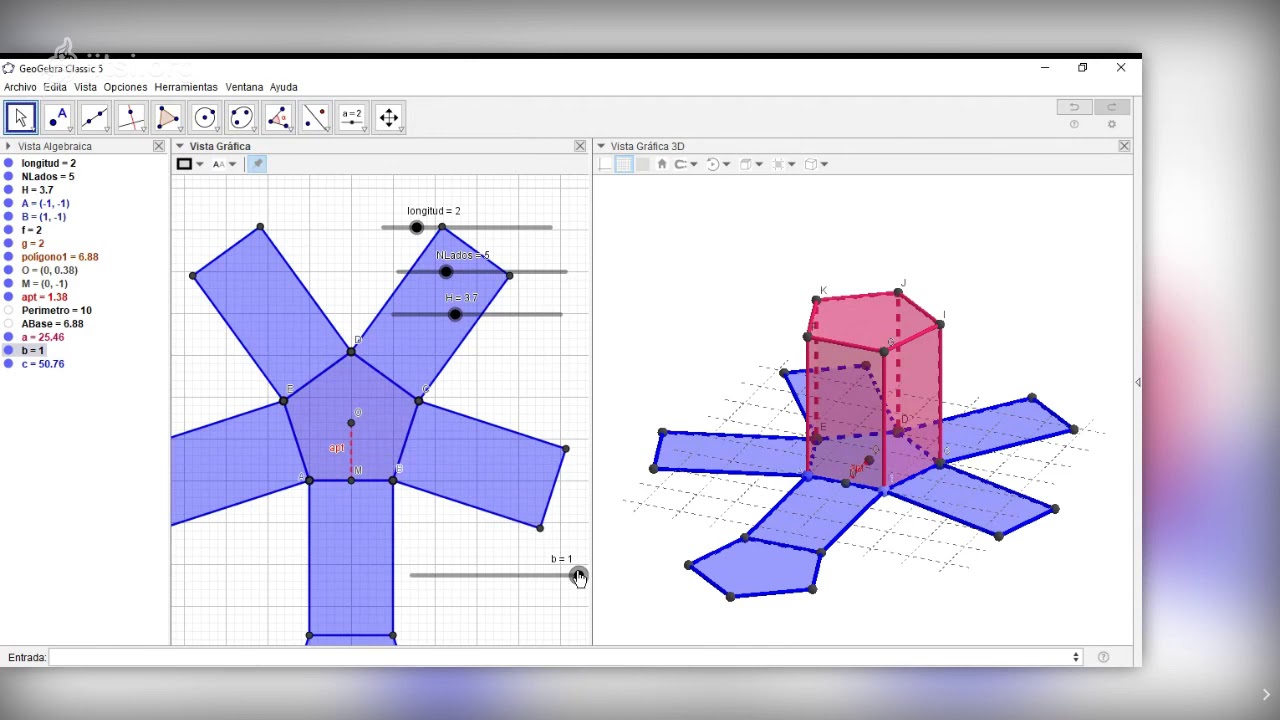Click the NLados slider handle
The height and width of the screenshot is (720, 1280).
446,271
